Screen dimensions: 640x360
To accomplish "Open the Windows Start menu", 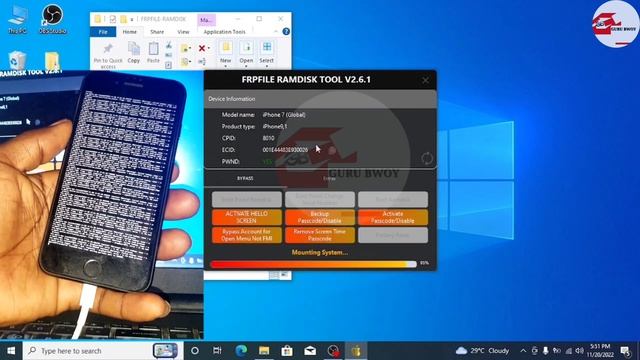I will tap(11, 351).
